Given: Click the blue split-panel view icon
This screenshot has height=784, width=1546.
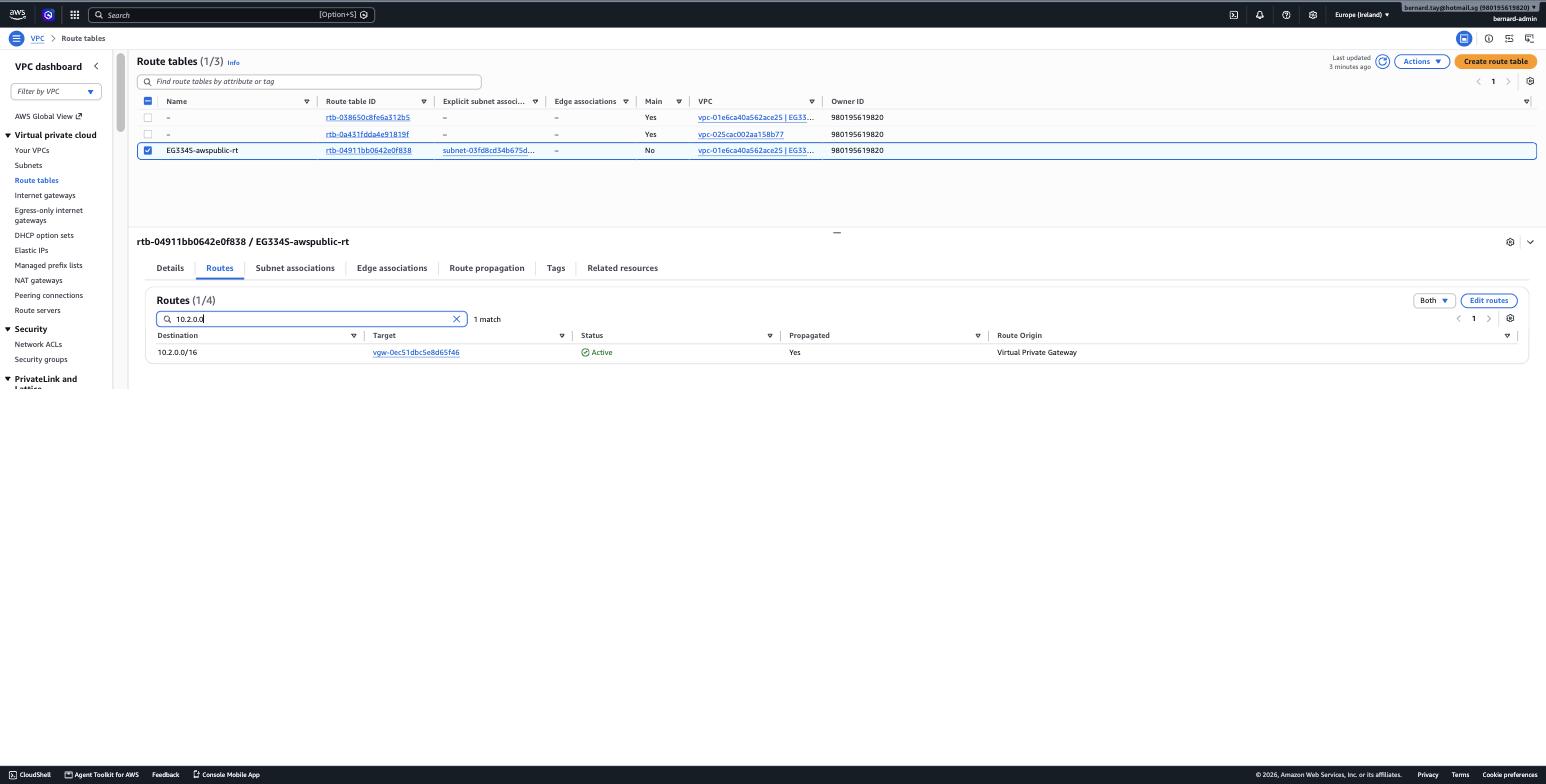Looking at the screenshot, I should 1464,38.
